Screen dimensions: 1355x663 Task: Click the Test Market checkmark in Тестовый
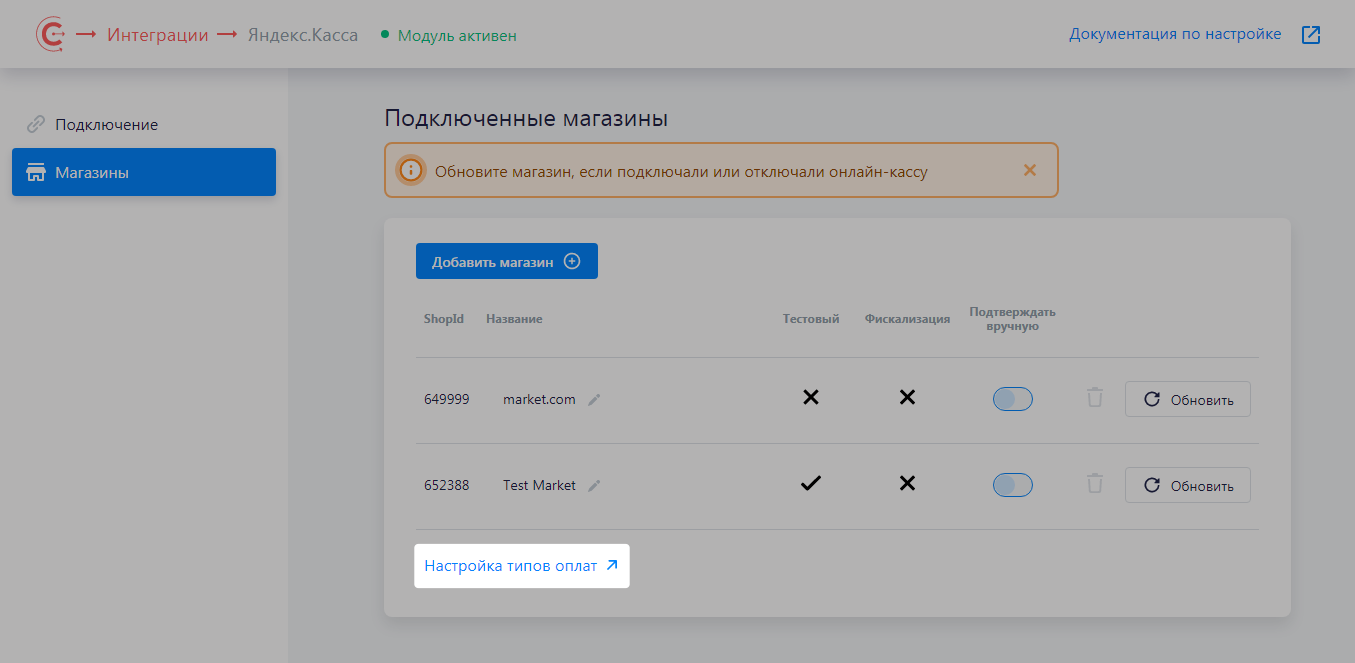[x=811, y=484]
